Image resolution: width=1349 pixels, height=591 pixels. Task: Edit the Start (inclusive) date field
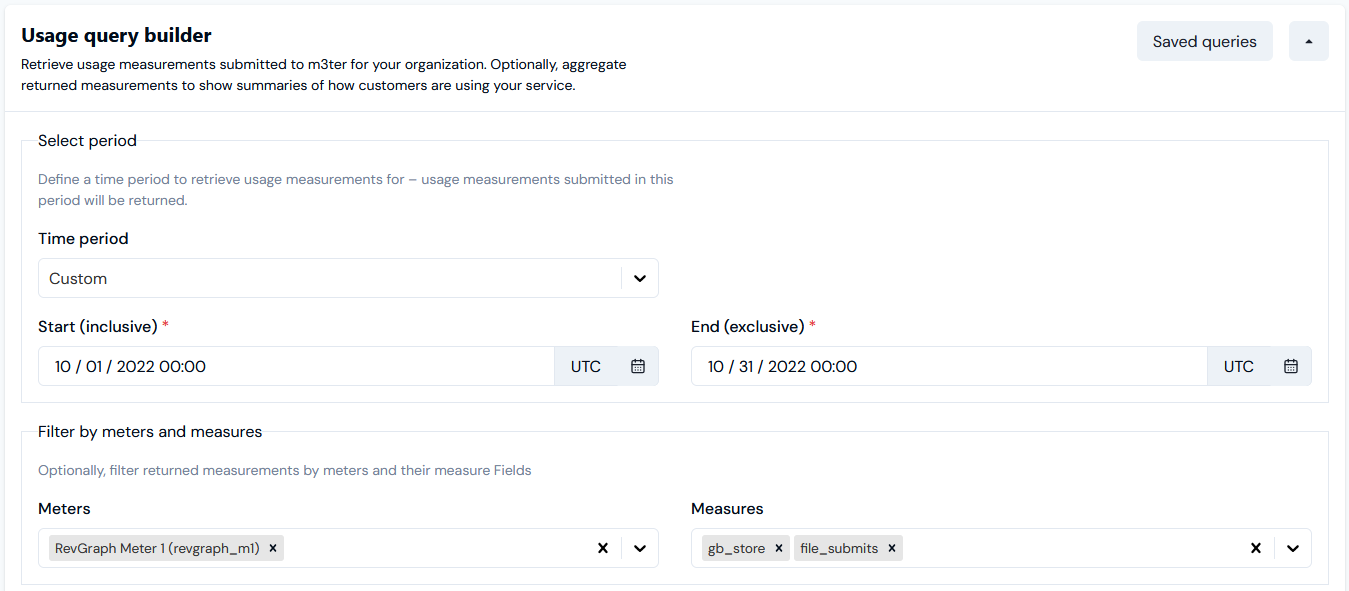297,366
